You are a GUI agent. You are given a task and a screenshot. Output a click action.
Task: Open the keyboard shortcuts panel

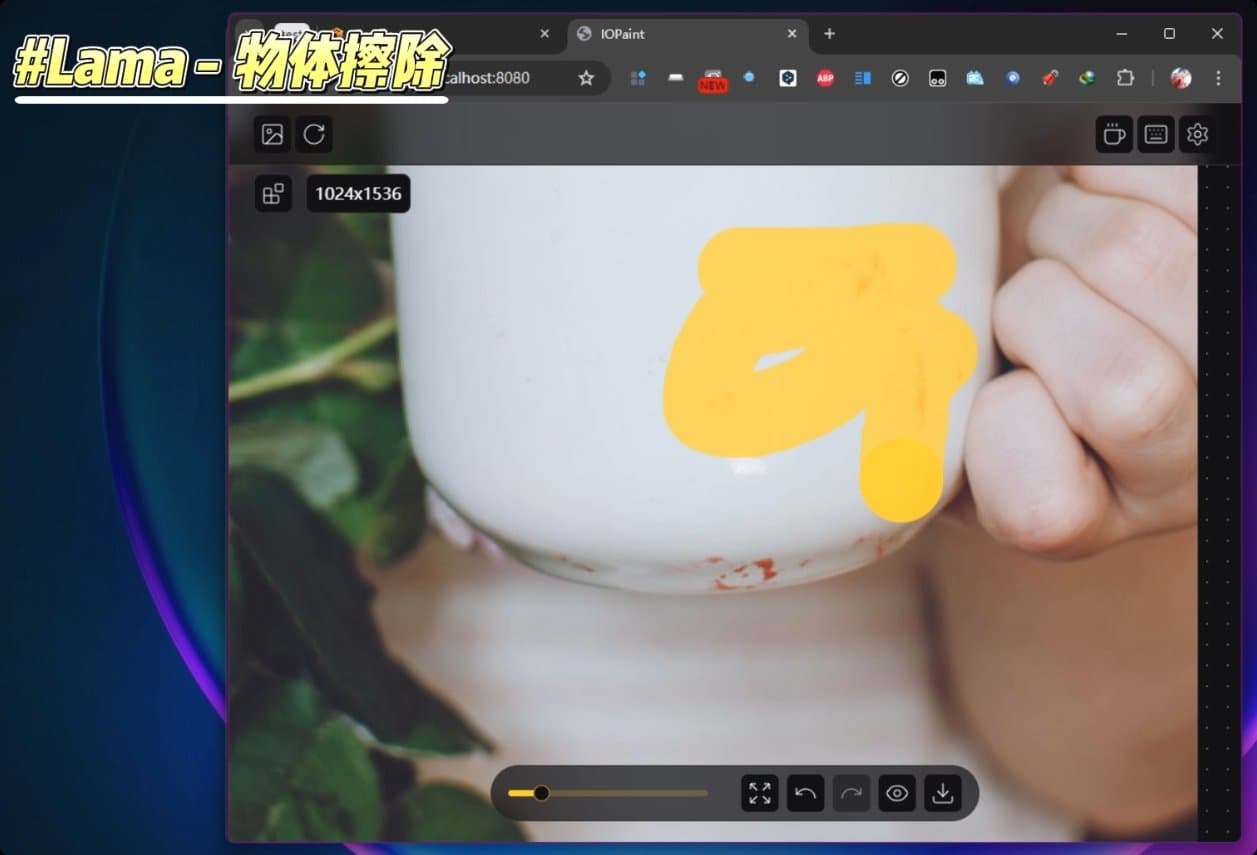[x=1155, y=134]
